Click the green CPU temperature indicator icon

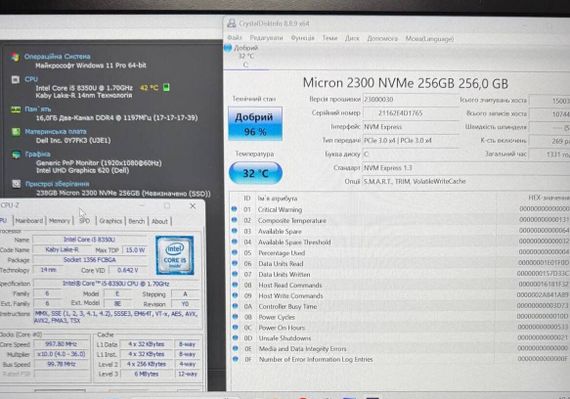[x=166, y=87]
